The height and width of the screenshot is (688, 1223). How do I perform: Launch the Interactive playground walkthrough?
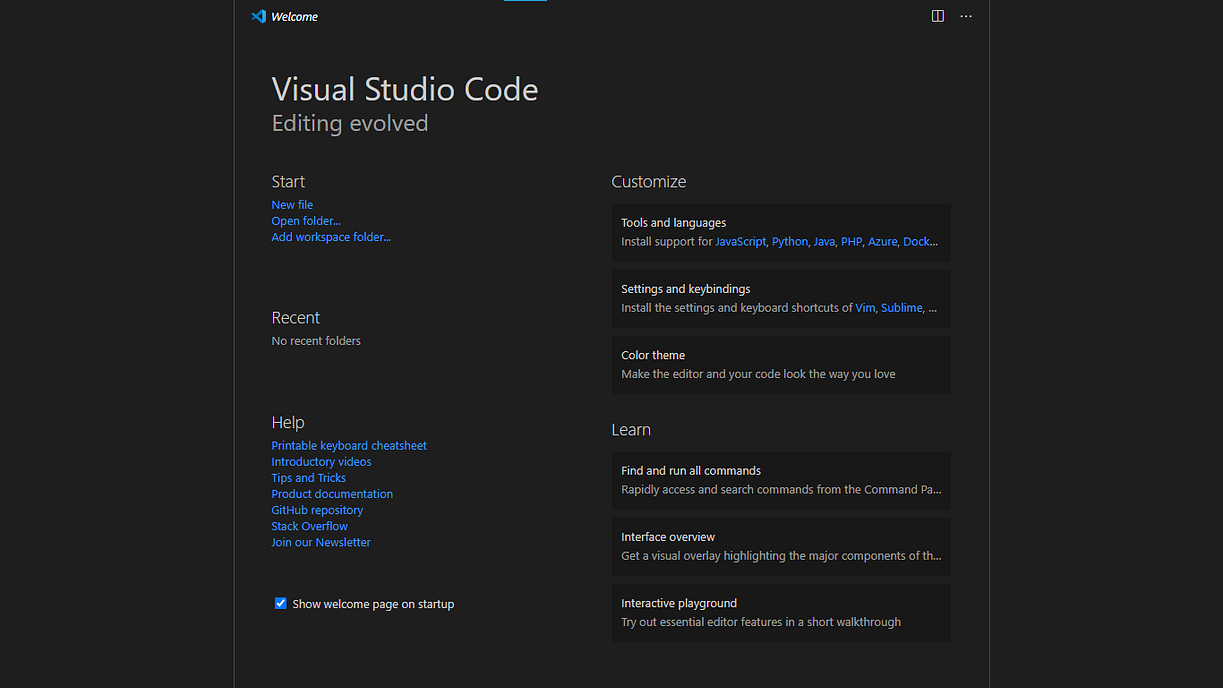[781, 612]
